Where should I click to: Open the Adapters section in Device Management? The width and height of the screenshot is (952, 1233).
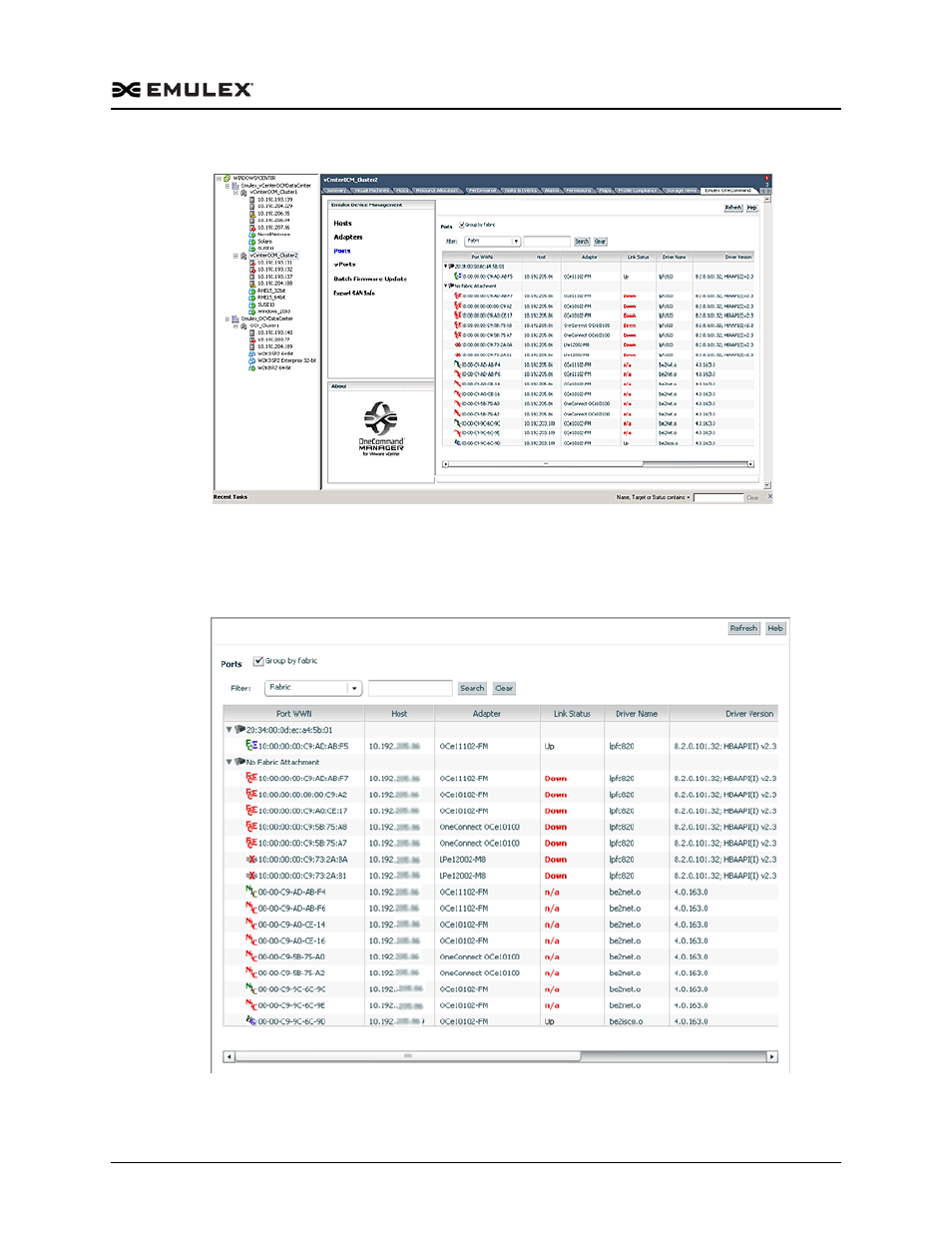pyautogui.click(x=348, y=238)
